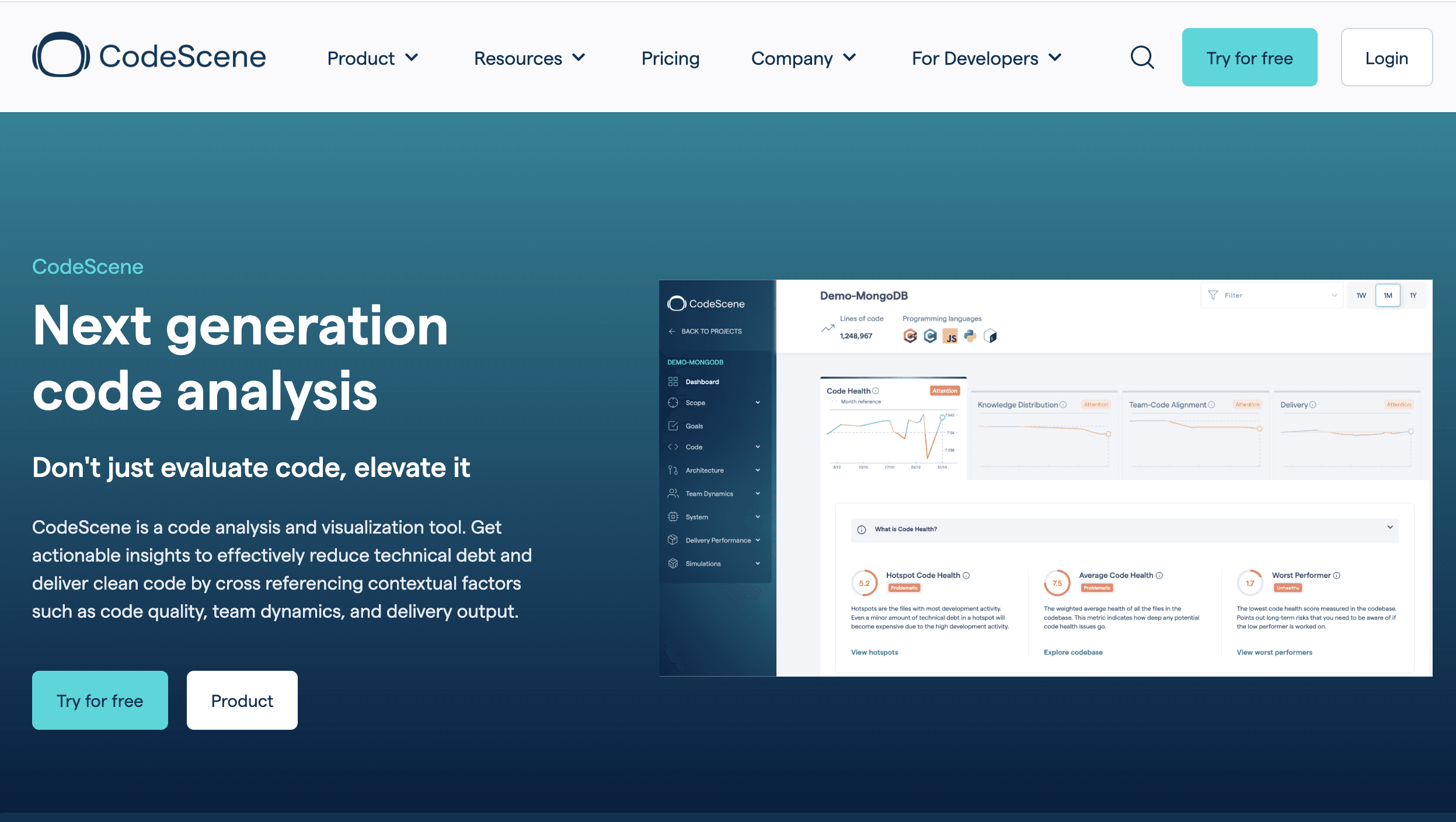Click the info icon next to Code Health
This screenshot has height=822, width=1456.
pos(876,391)
